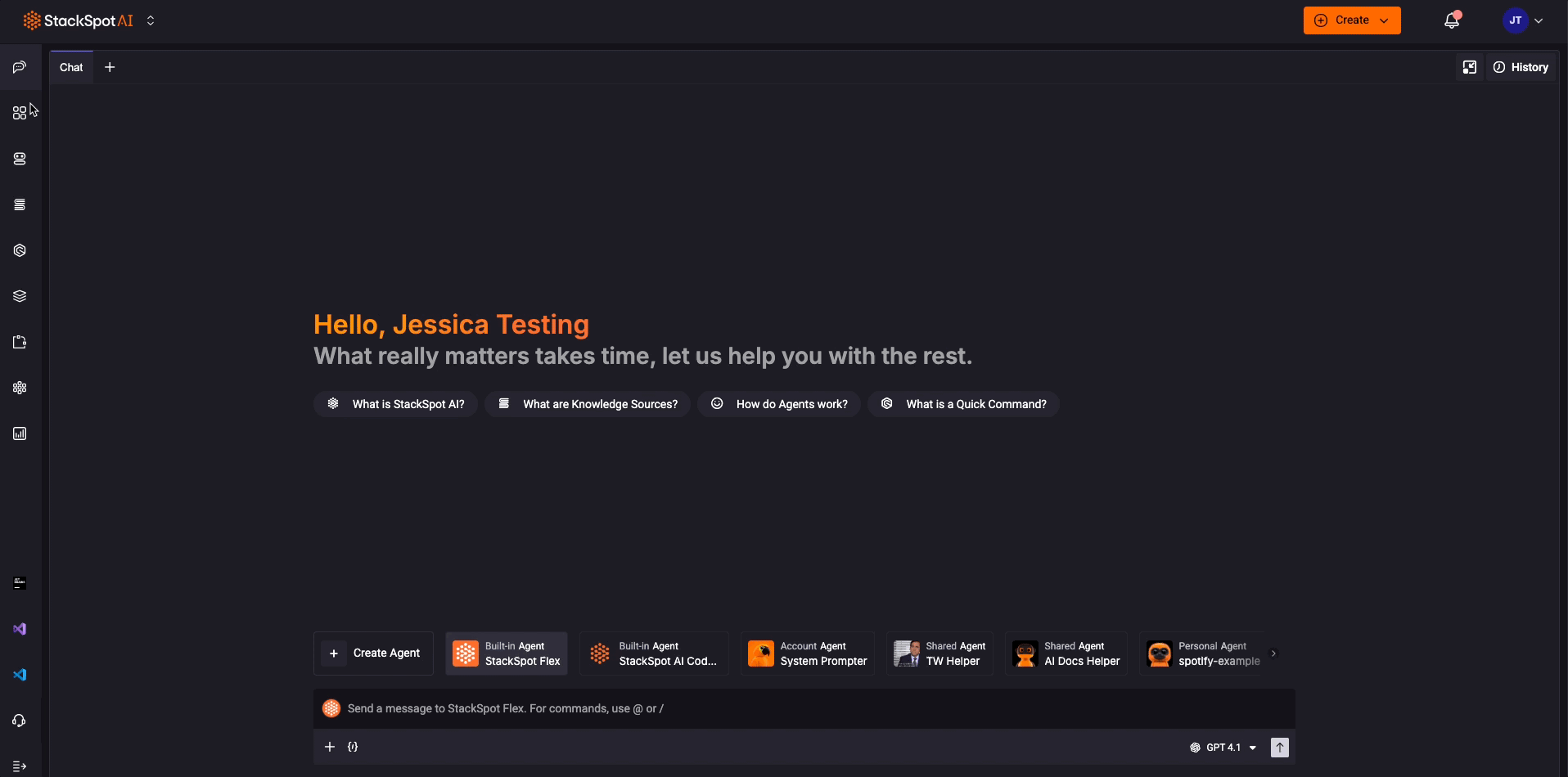This screenshot has height=777, width=1568.
Task: Expand the workspace switcher next to StackSpot AI logo
Action: click(151, 20)
